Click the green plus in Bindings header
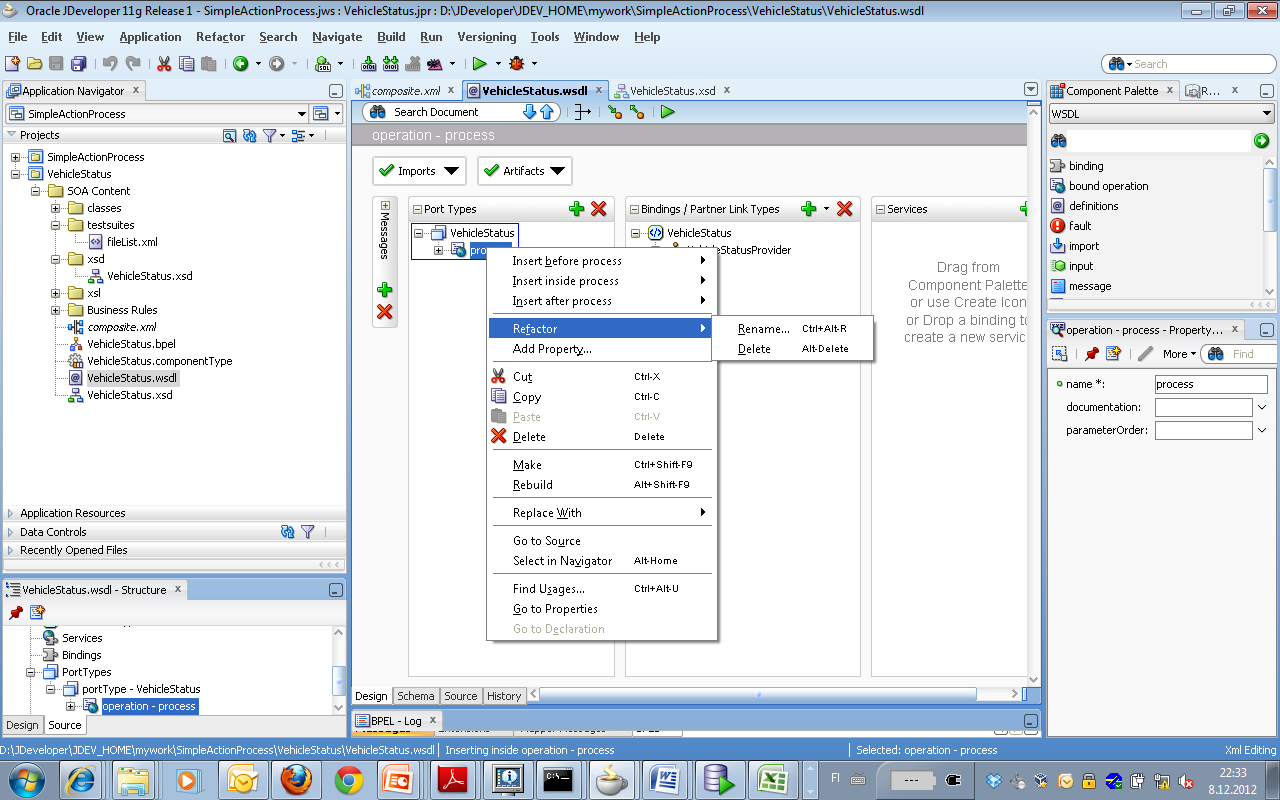Image resolution: width=1280 pixels, height=800 pixels. click(x=809, y=209)
